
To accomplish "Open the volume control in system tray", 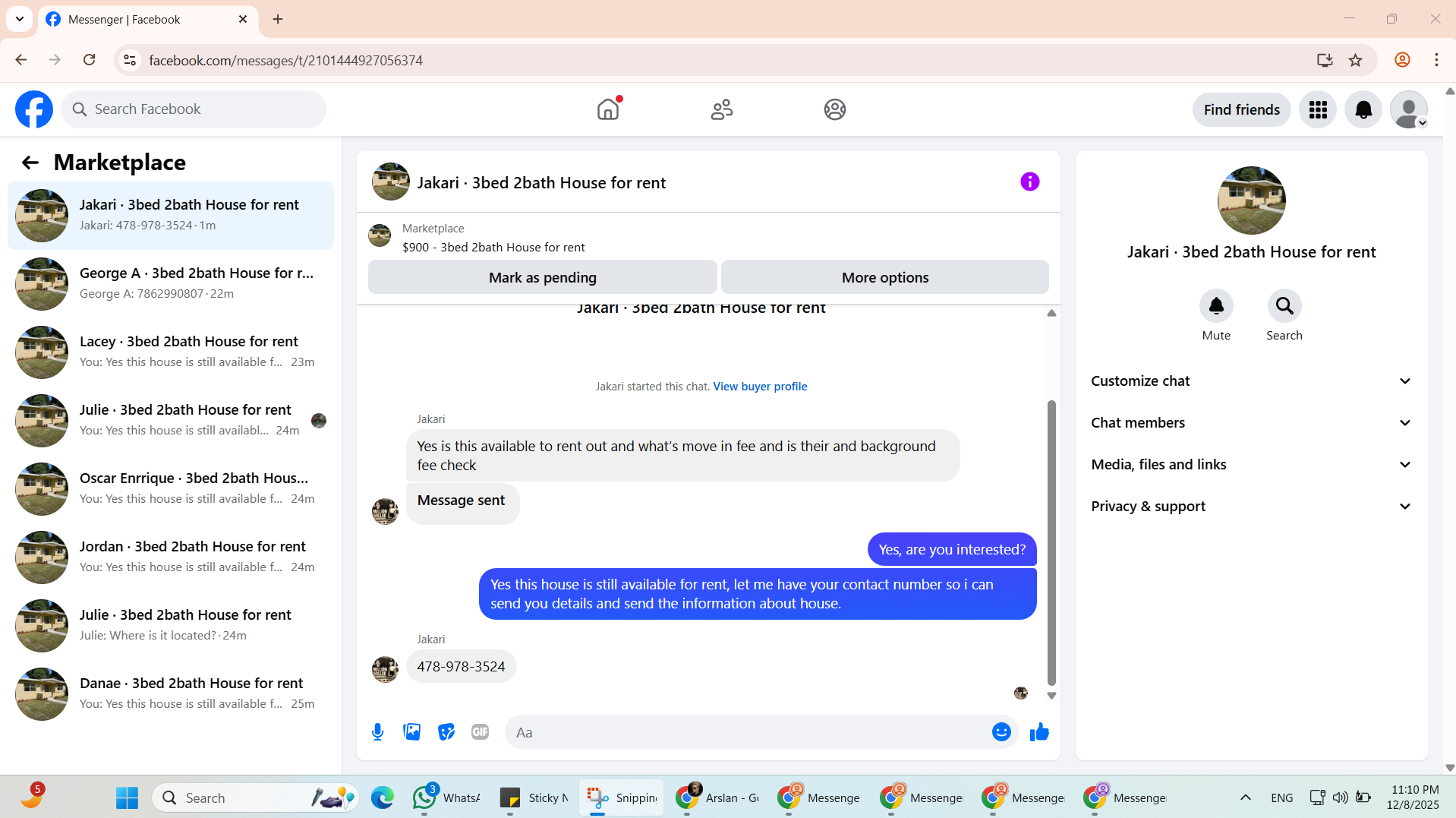I will click(1341, 797).
